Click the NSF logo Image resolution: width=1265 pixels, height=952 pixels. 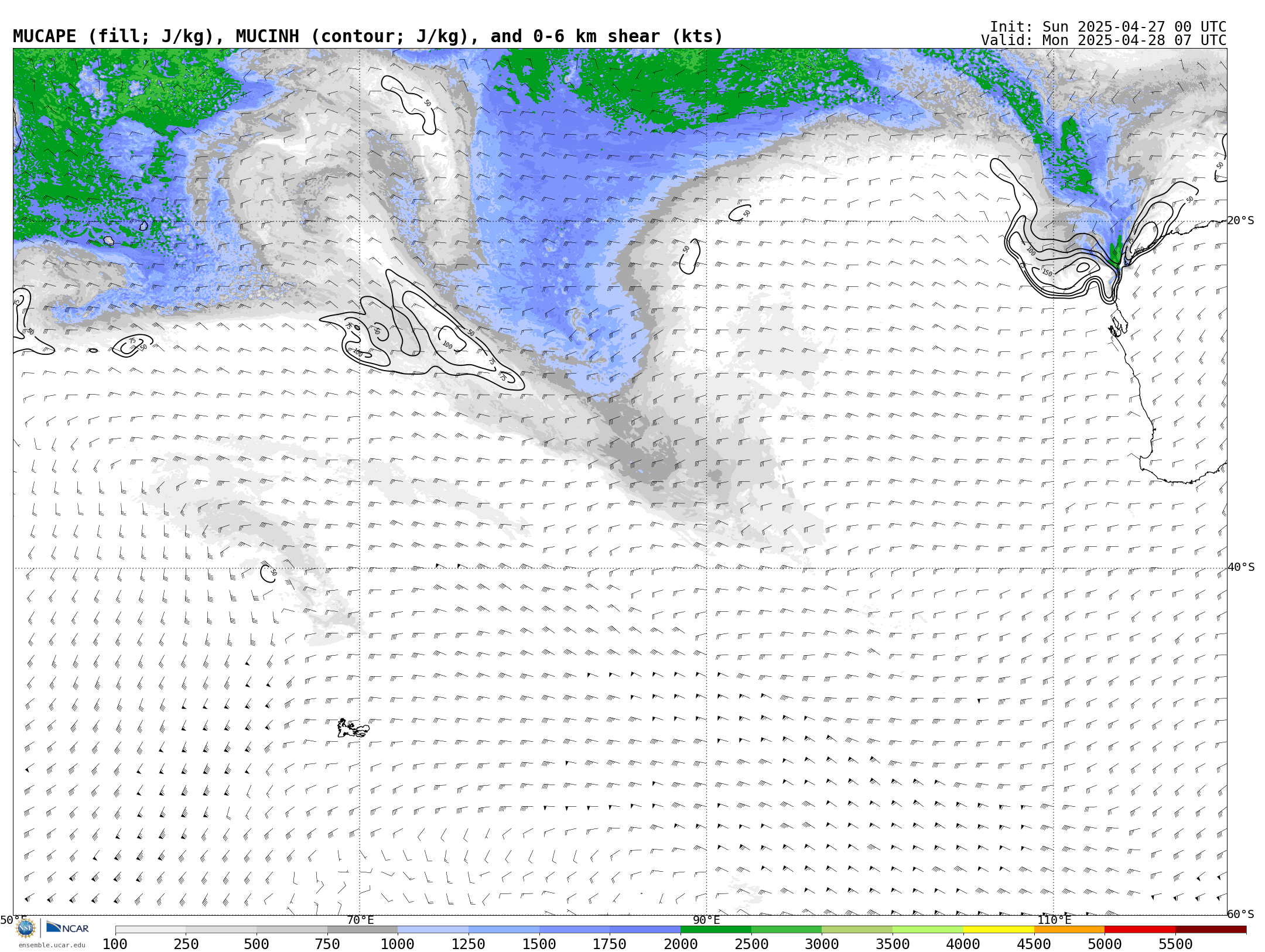pos(26,928)
